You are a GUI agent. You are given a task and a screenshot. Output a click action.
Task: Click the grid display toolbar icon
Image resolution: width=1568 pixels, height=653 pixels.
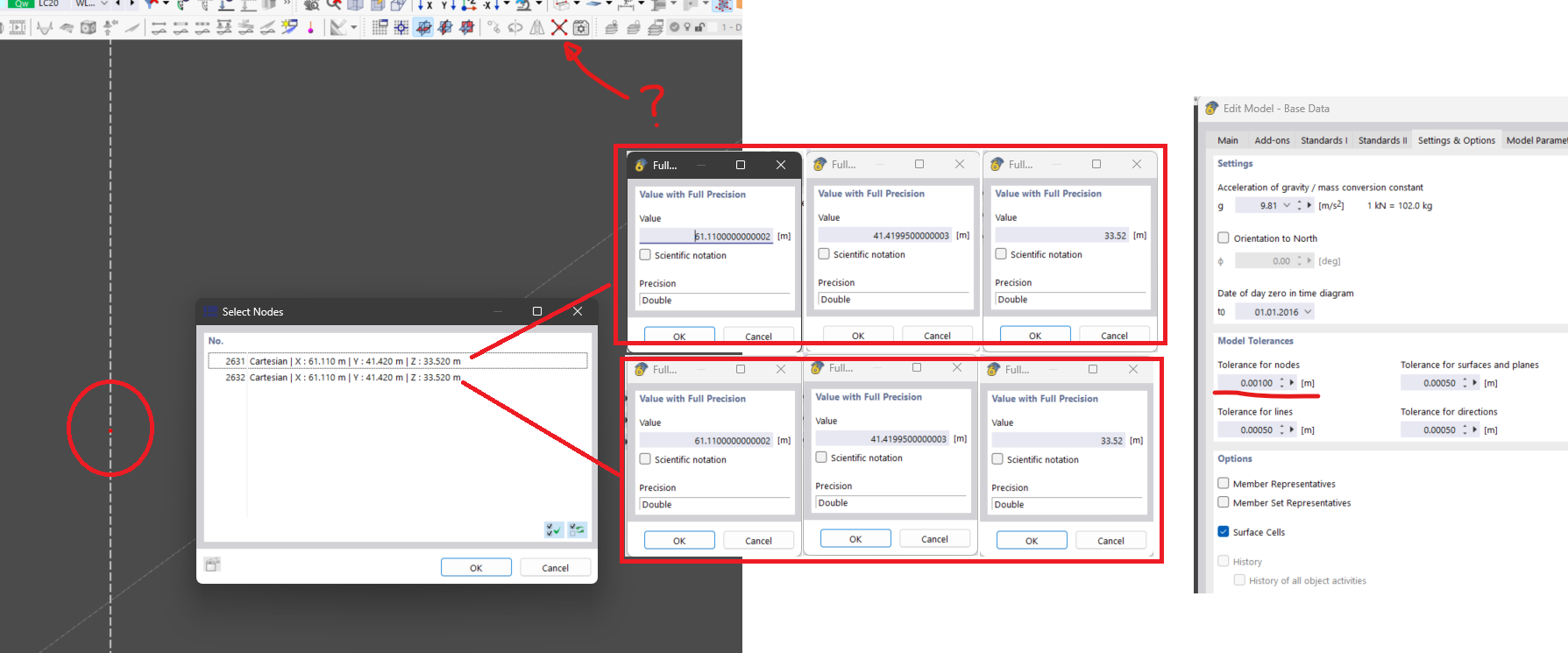point(380,28)
